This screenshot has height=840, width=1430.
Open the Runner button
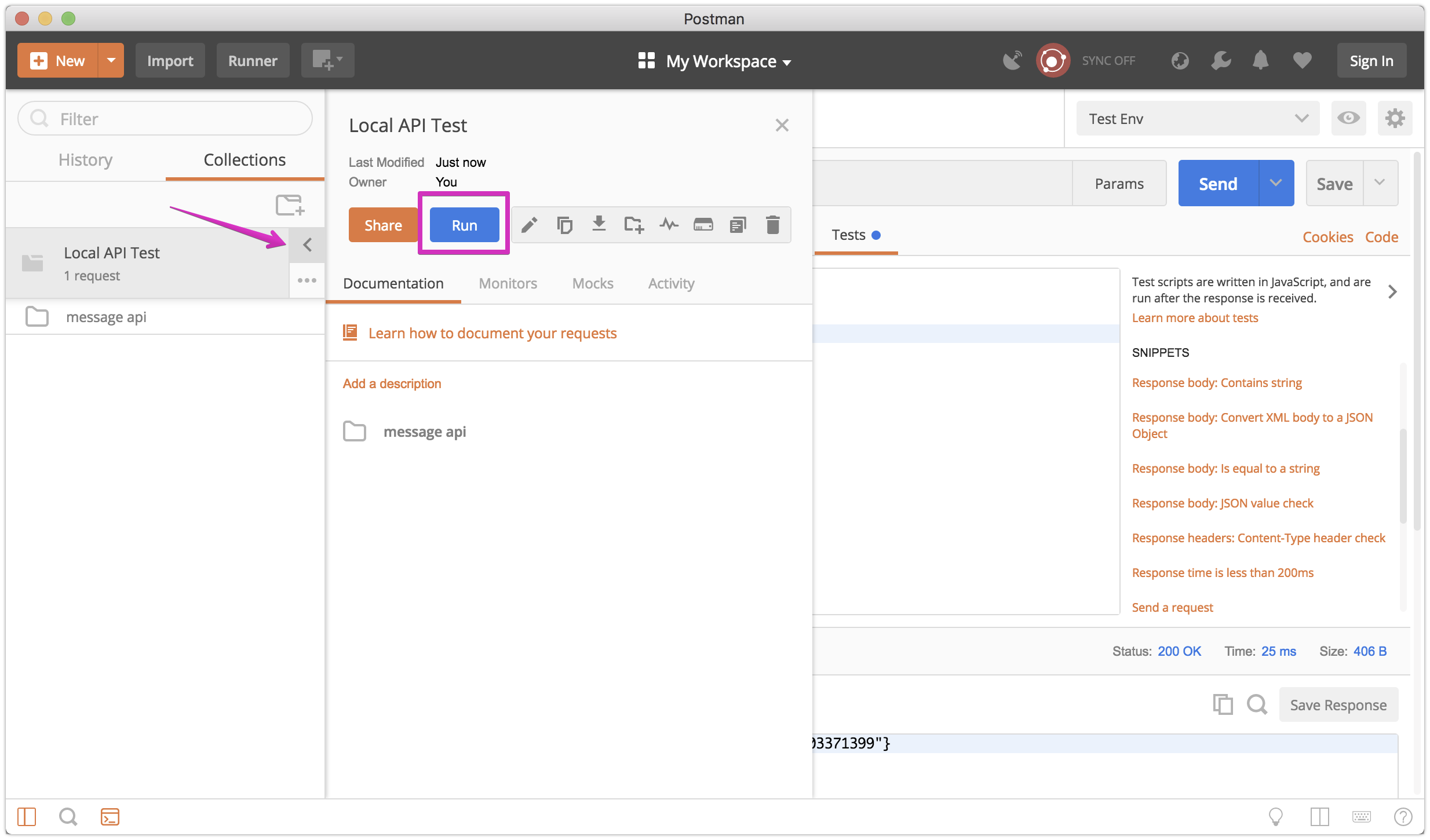(253, 60)
